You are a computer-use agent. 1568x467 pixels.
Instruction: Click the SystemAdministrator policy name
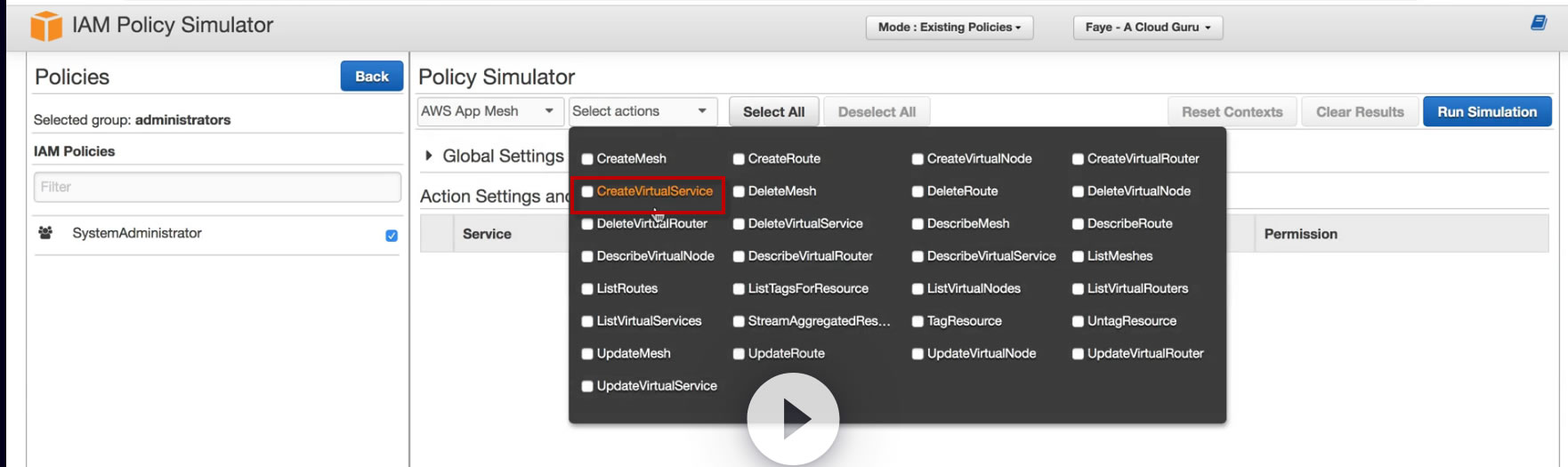click(137, 233)
